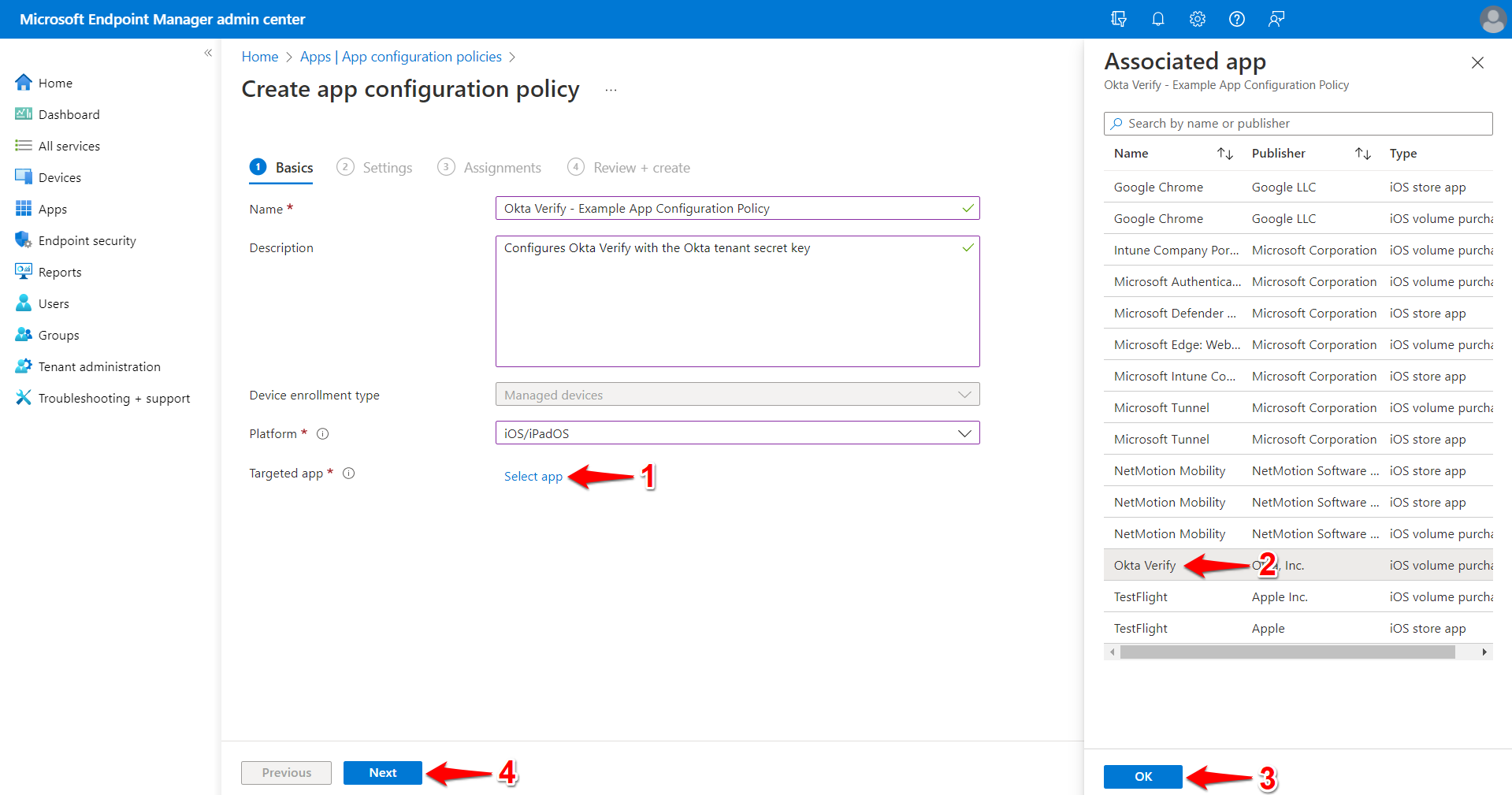
Task: Open the user account avatar
Action: point(1492,19)
